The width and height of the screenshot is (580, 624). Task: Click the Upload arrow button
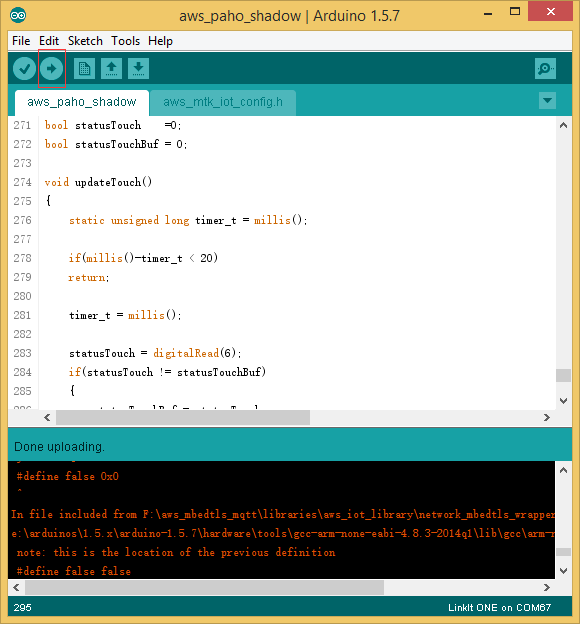pyautogui.click(x=51, y=68)
